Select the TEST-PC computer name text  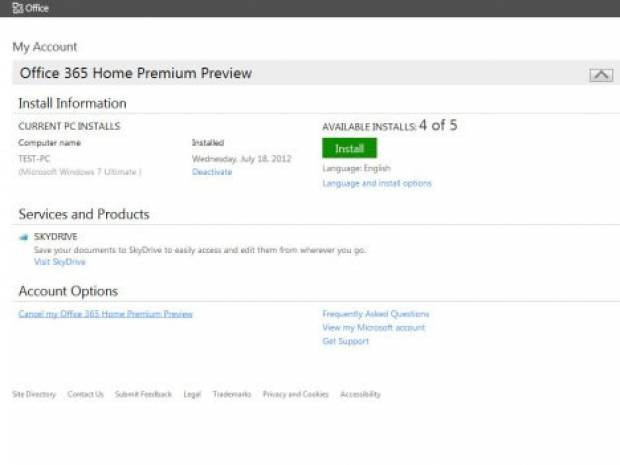34,159
